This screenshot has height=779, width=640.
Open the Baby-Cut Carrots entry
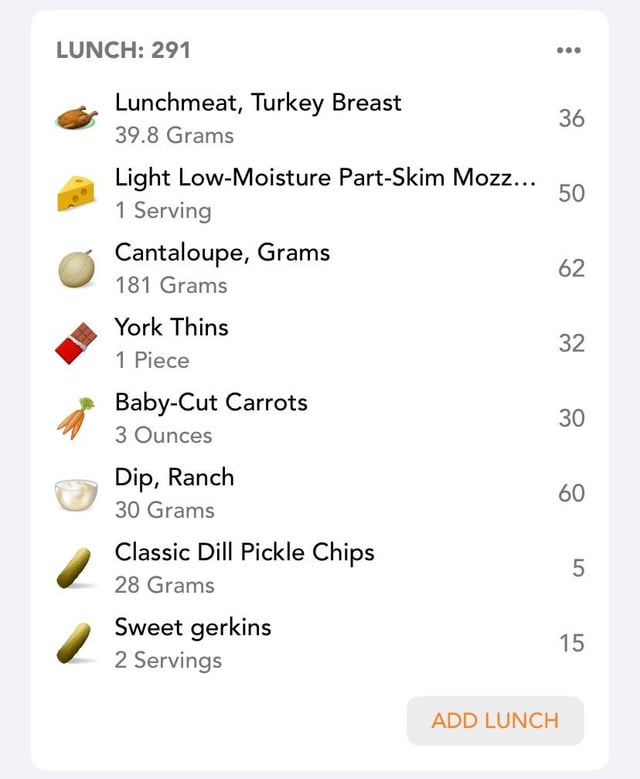211,402
